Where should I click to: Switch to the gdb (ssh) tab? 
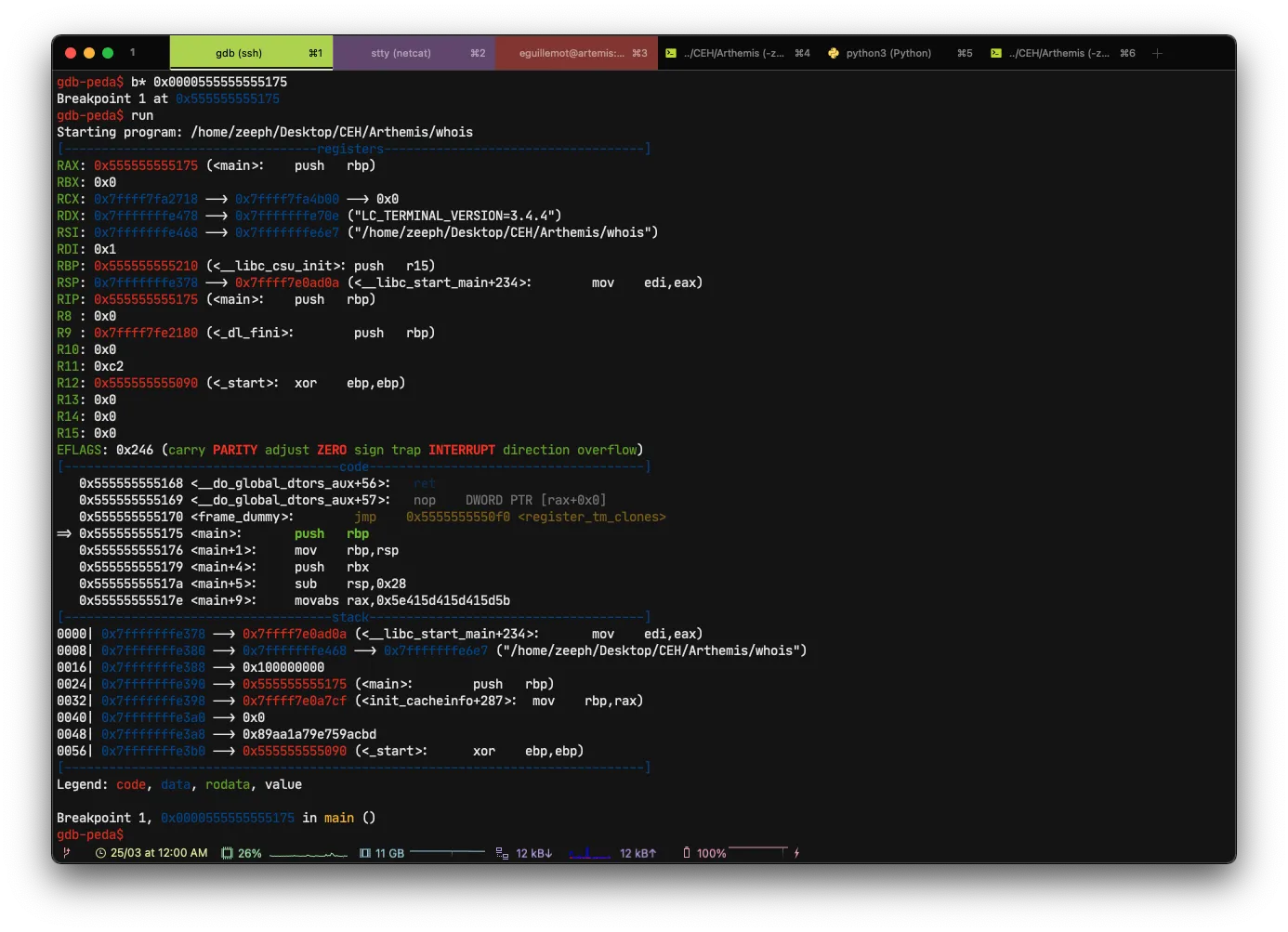click(x=239, y=53)
